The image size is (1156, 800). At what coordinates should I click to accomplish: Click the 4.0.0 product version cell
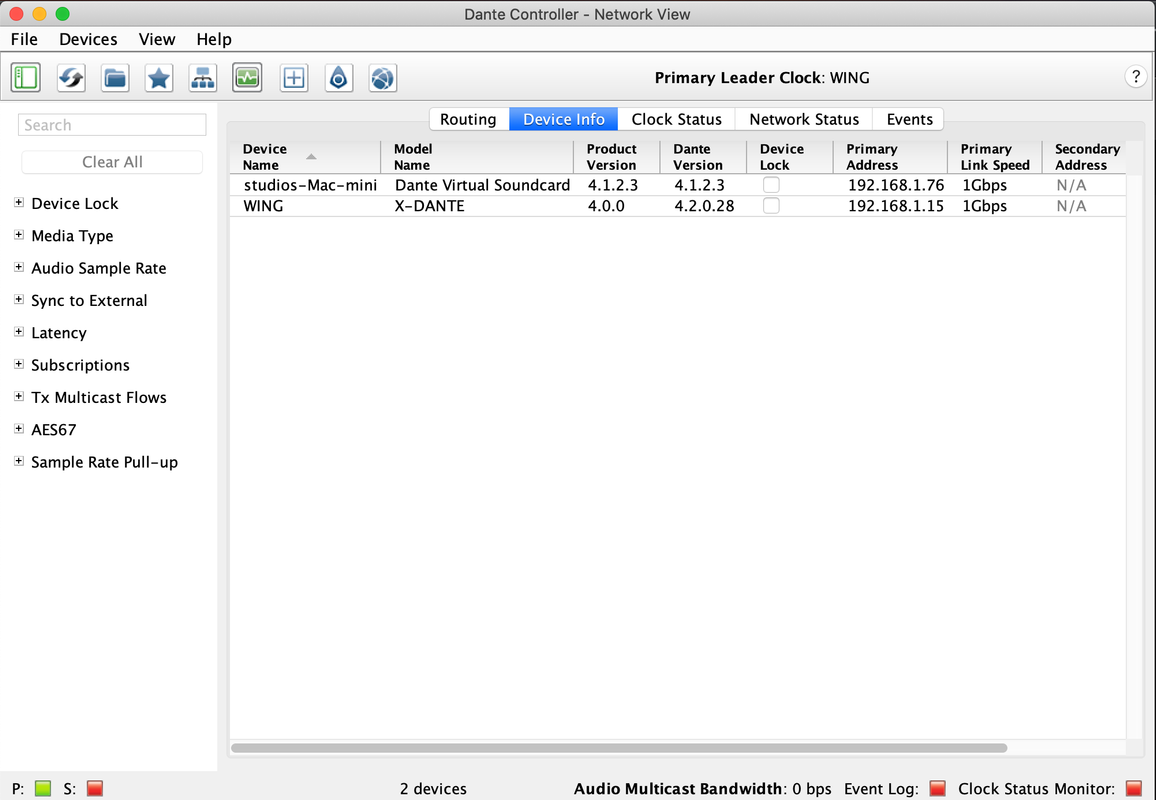pyautogui.click(x=606, y=205)
